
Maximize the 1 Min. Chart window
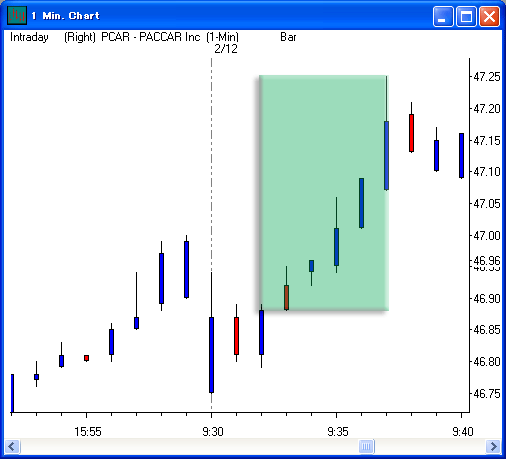466,16
